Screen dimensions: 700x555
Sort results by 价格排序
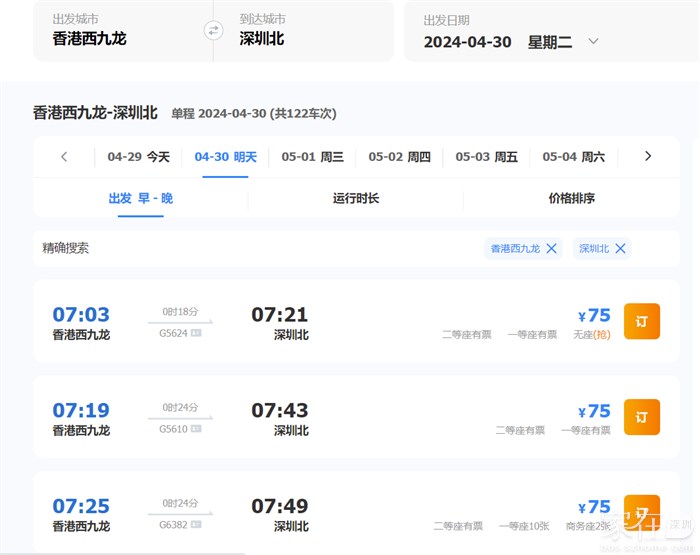(571, 198)
